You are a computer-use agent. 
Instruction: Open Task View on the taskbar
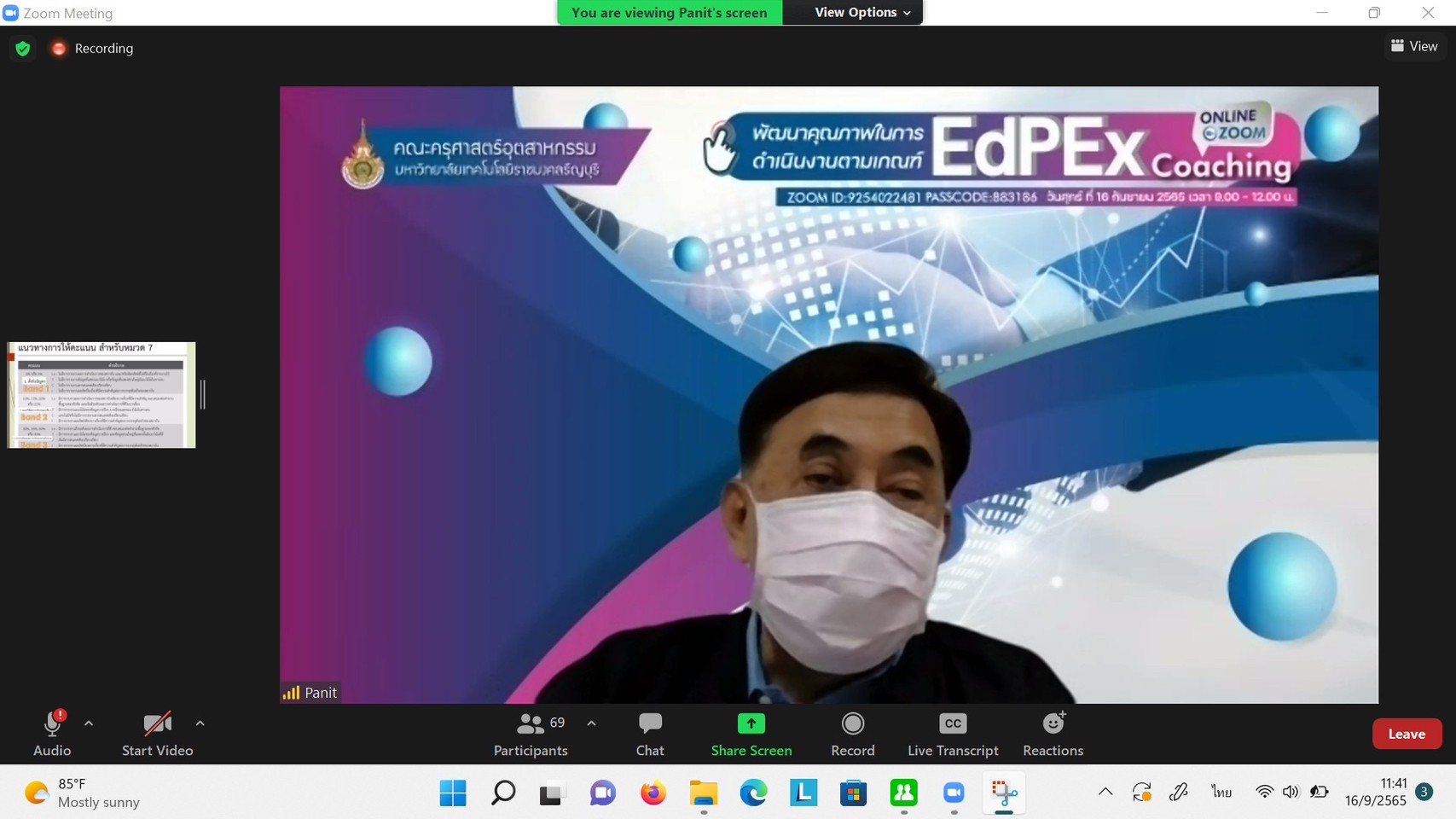pos(553,793)
